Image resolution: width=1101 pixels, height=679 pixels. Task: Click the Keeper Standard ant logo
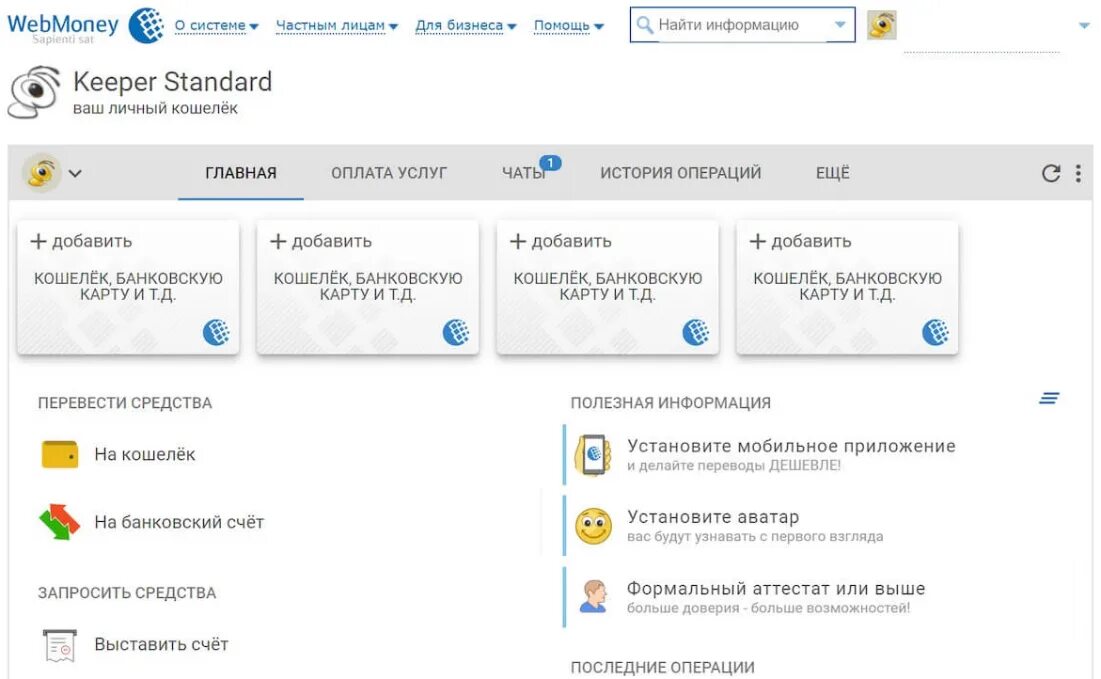(33, 93)
